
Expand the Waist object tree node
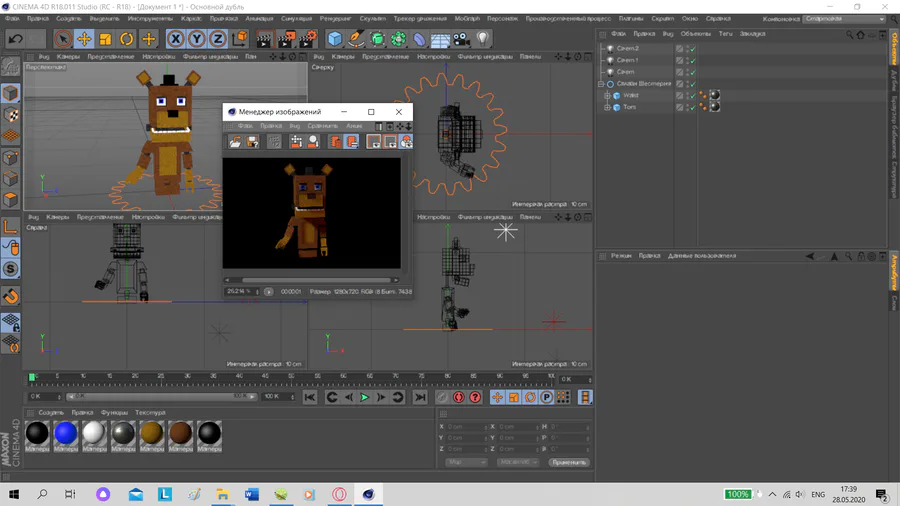tap(607, 96)
